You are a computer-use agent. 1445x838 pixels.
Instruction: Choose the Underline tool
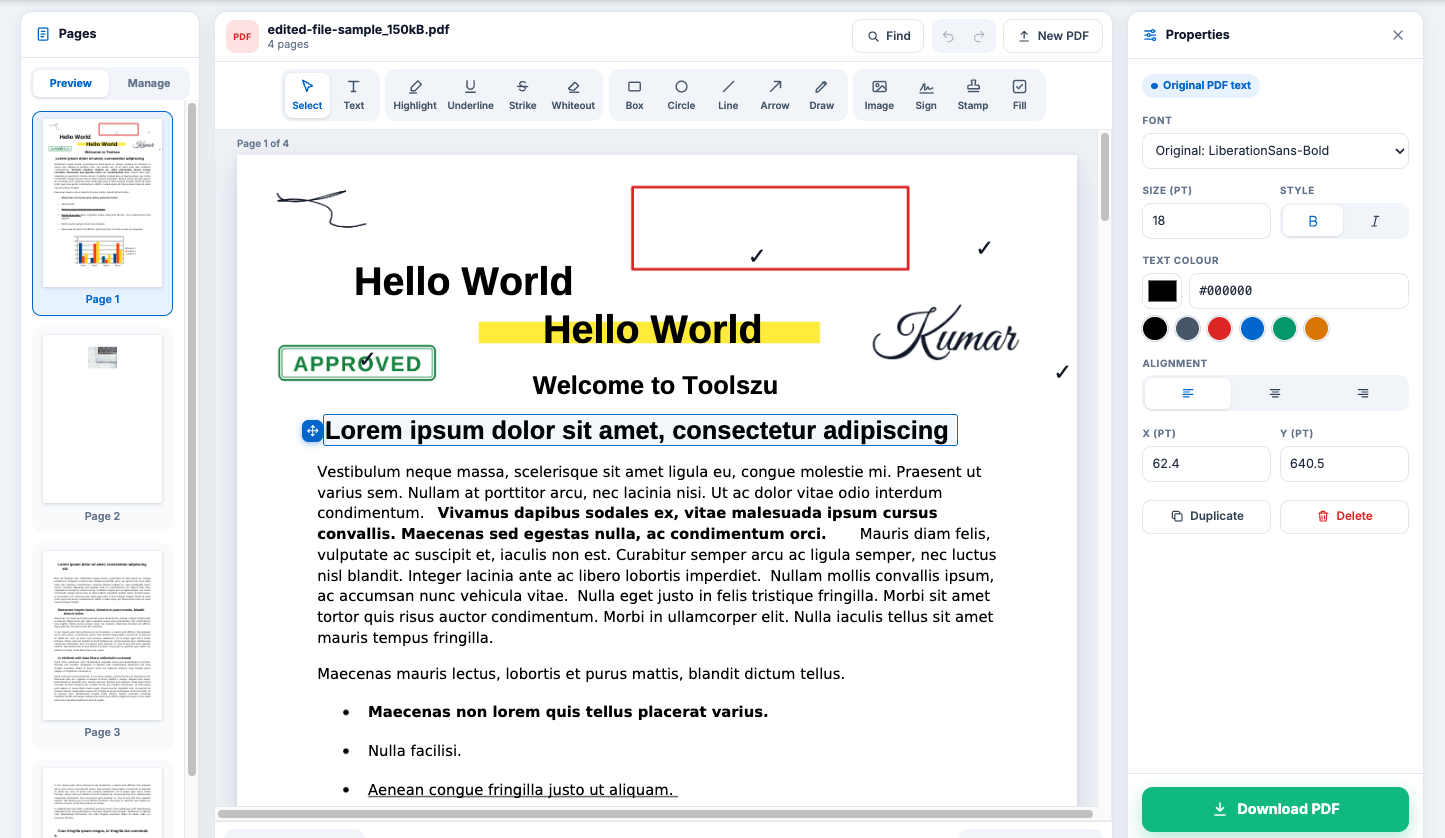[470, 95]
